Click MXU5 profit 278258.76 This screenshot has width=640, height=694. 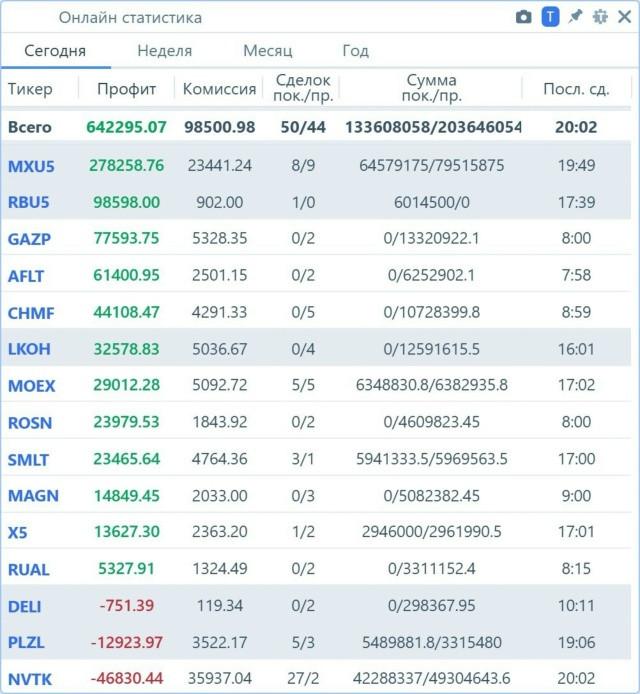[127, 166]
